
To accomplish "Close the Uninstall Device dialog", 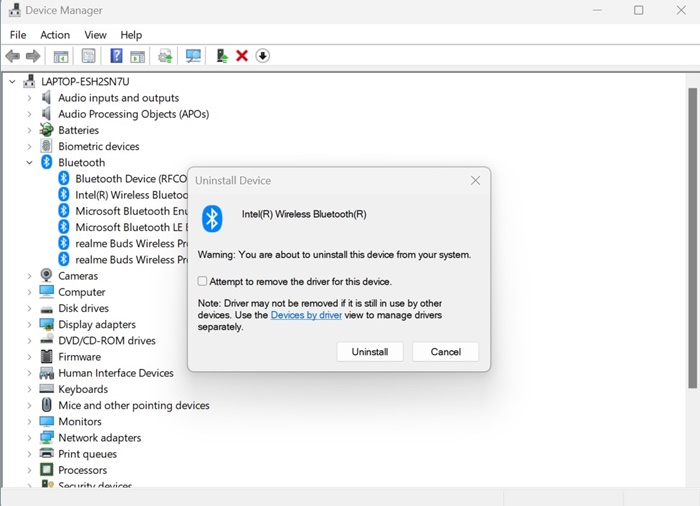I will pos(475,180).
